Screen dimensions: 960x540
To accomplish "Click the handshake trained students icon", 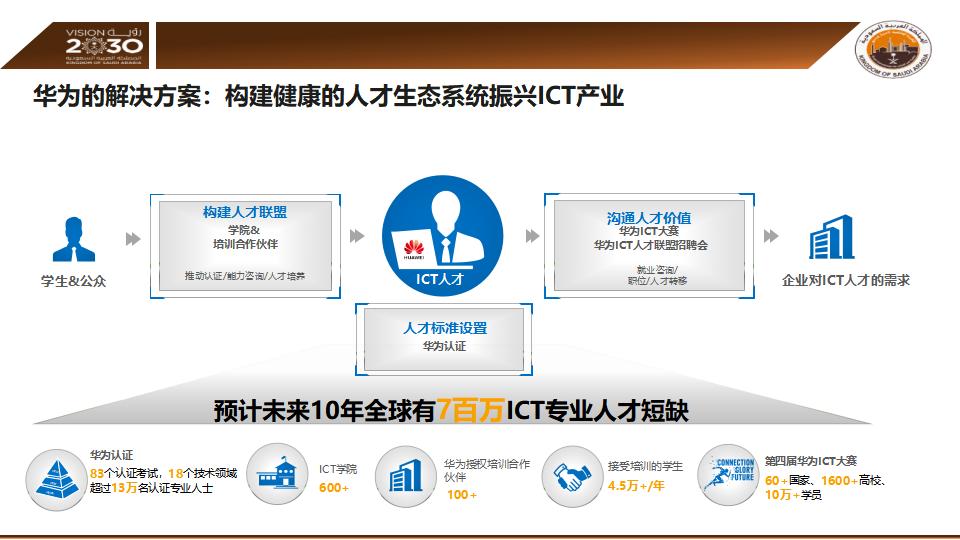I will point(572,477).
